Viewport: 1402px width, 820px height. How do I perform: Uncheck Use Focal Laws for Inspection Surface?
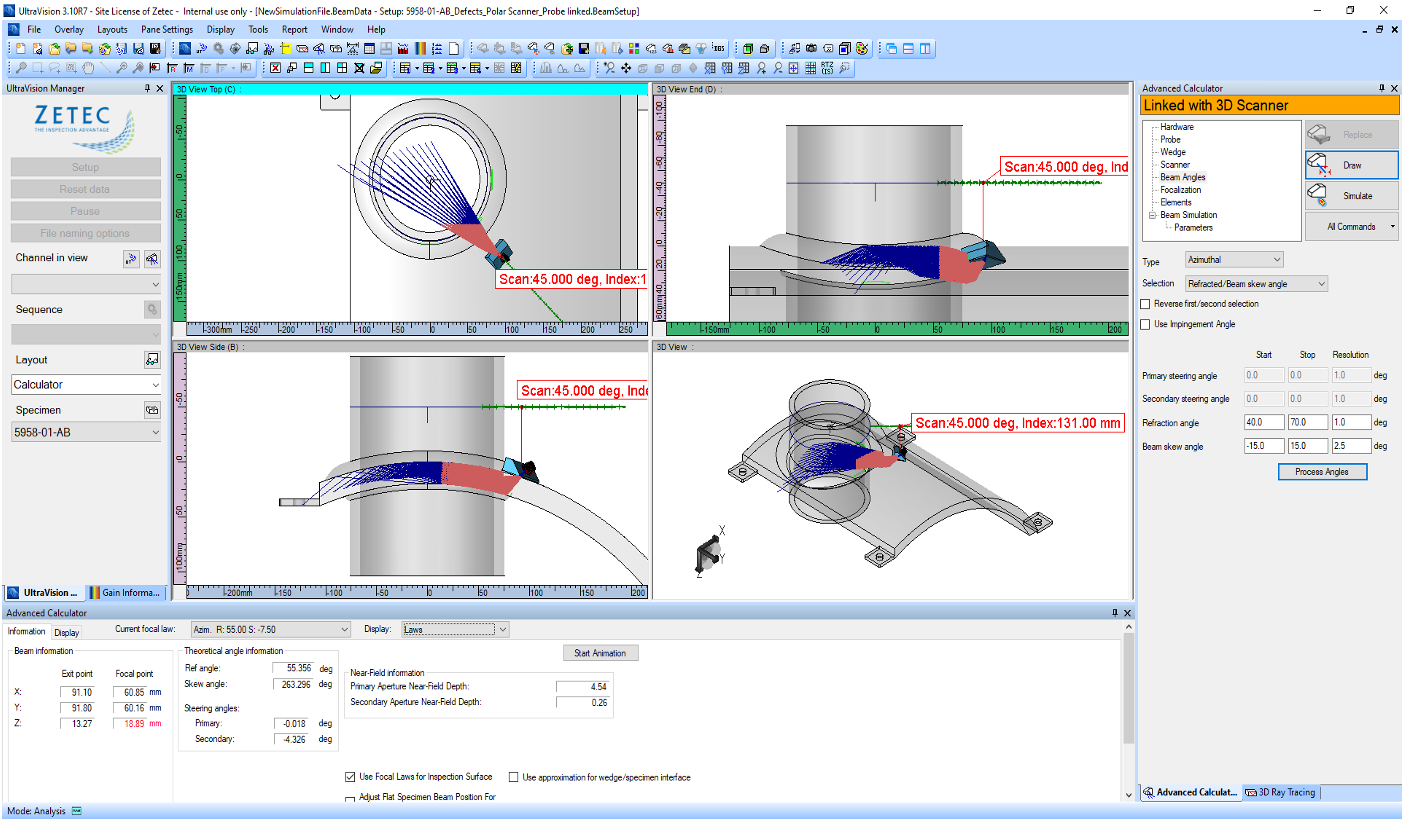[350, 777]
